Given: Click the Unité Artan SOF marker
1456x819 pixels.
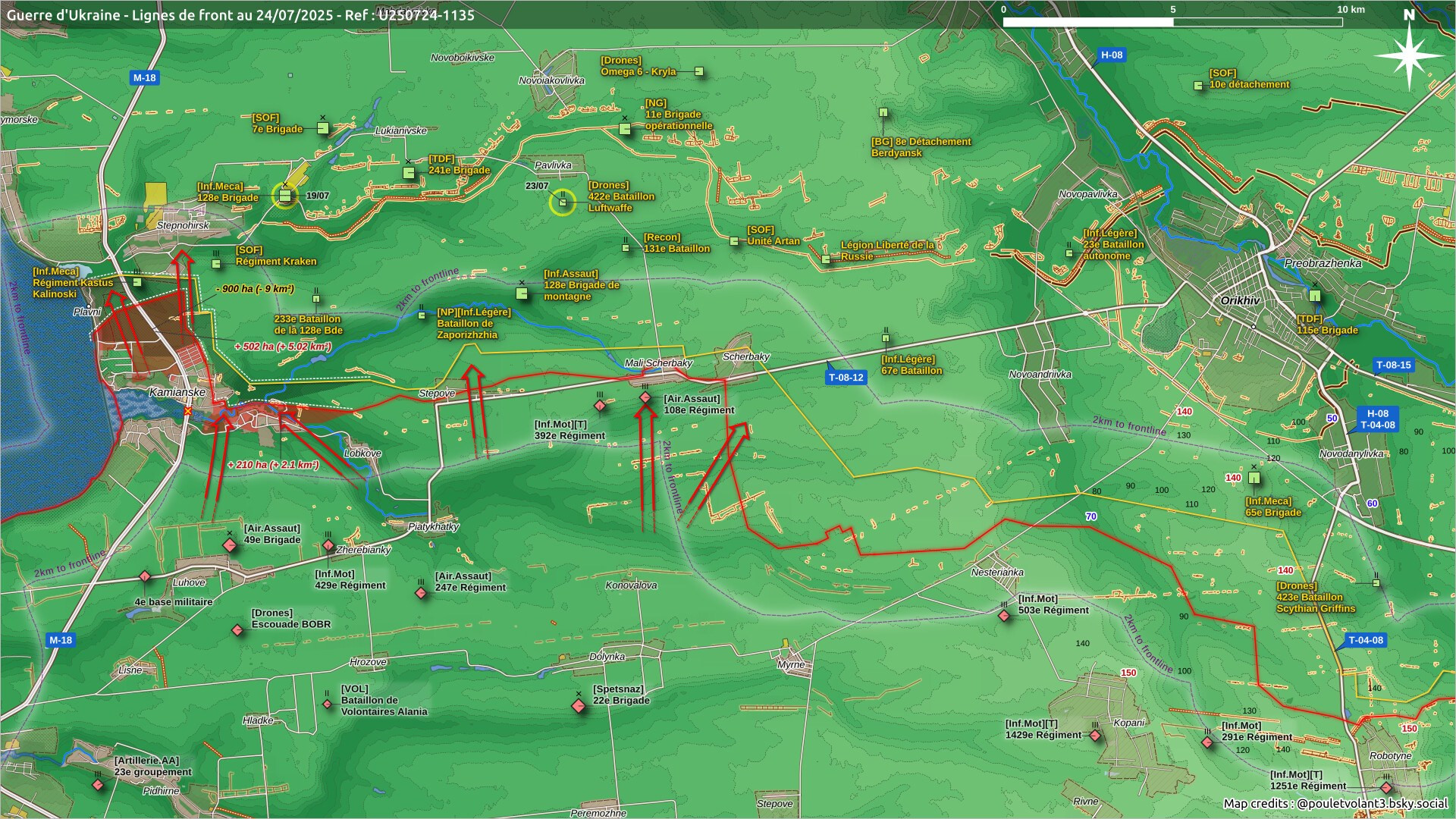Looking at the screenshot, I should coord(734,241).
